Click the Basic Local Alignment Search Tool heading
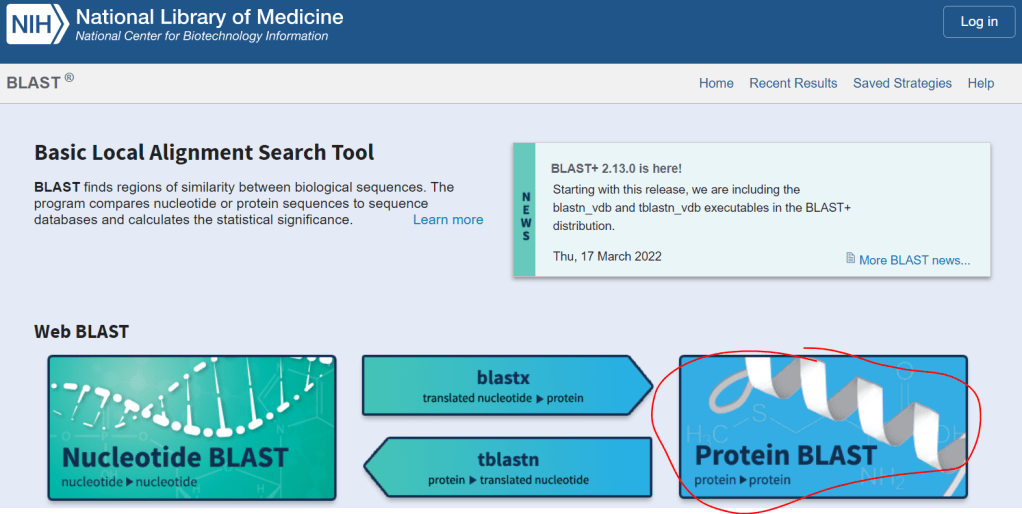The image size is (1022, 514). pos(204,153)
